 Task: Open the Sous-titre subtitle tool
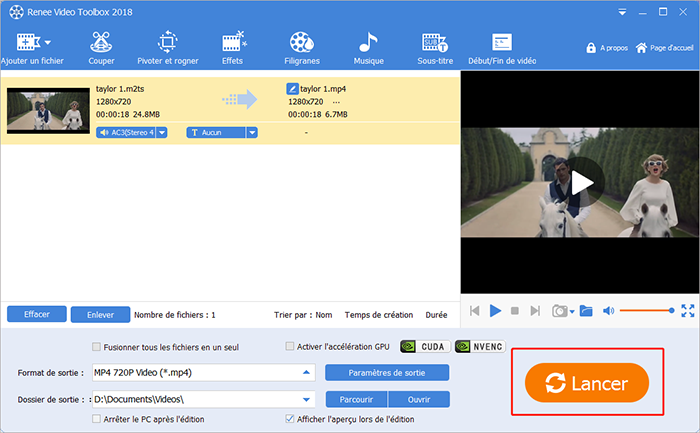point(435,49)
